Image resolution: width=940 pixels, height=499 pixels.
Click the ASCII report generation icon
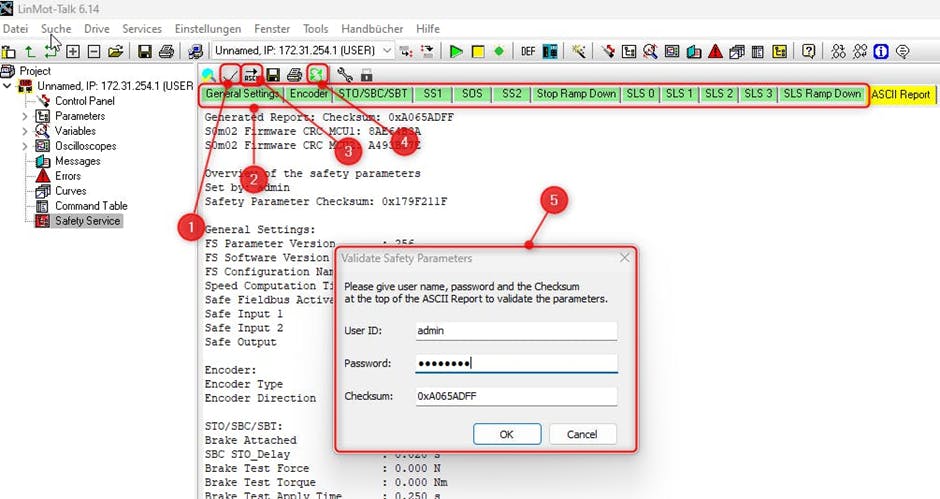(251, 74)
